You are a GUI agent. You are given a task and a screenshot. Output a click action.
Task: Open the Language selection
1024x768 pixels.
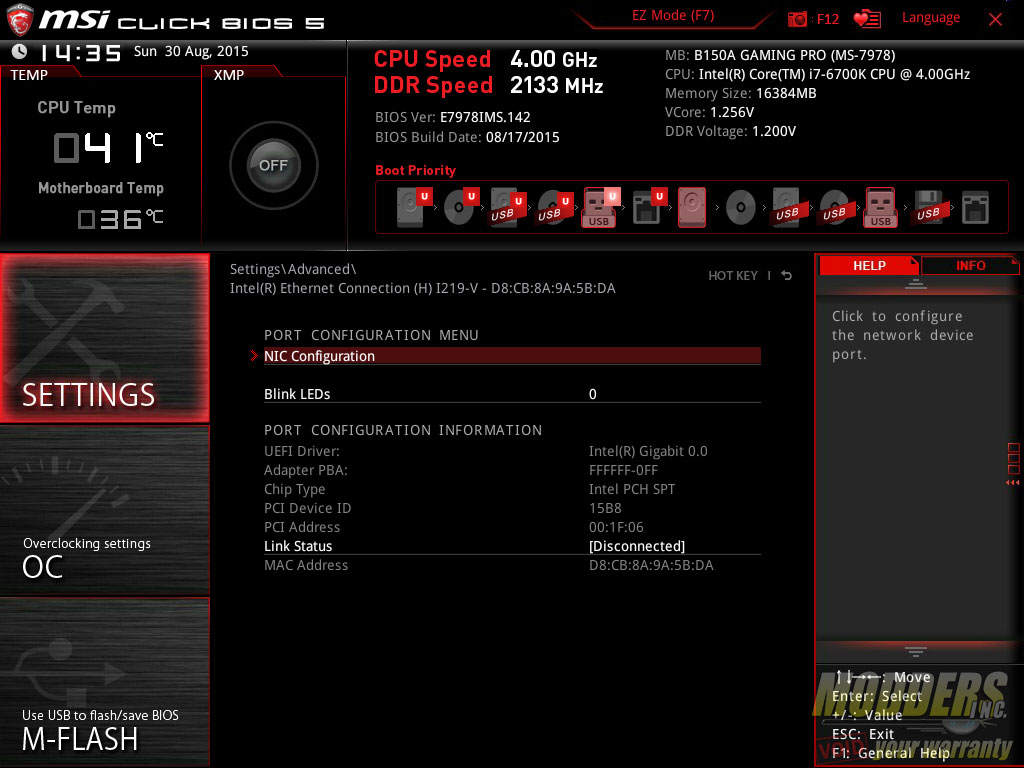click(931, 18)
